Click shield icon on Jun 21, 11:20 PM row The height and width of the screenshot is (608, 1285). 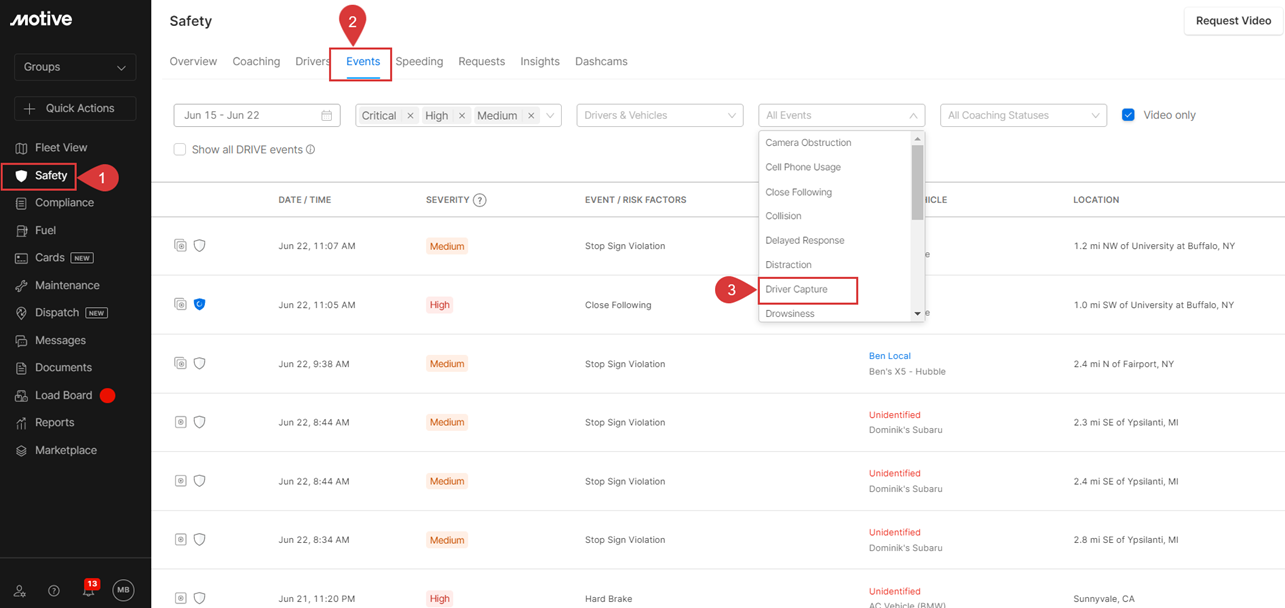[200, 599]
